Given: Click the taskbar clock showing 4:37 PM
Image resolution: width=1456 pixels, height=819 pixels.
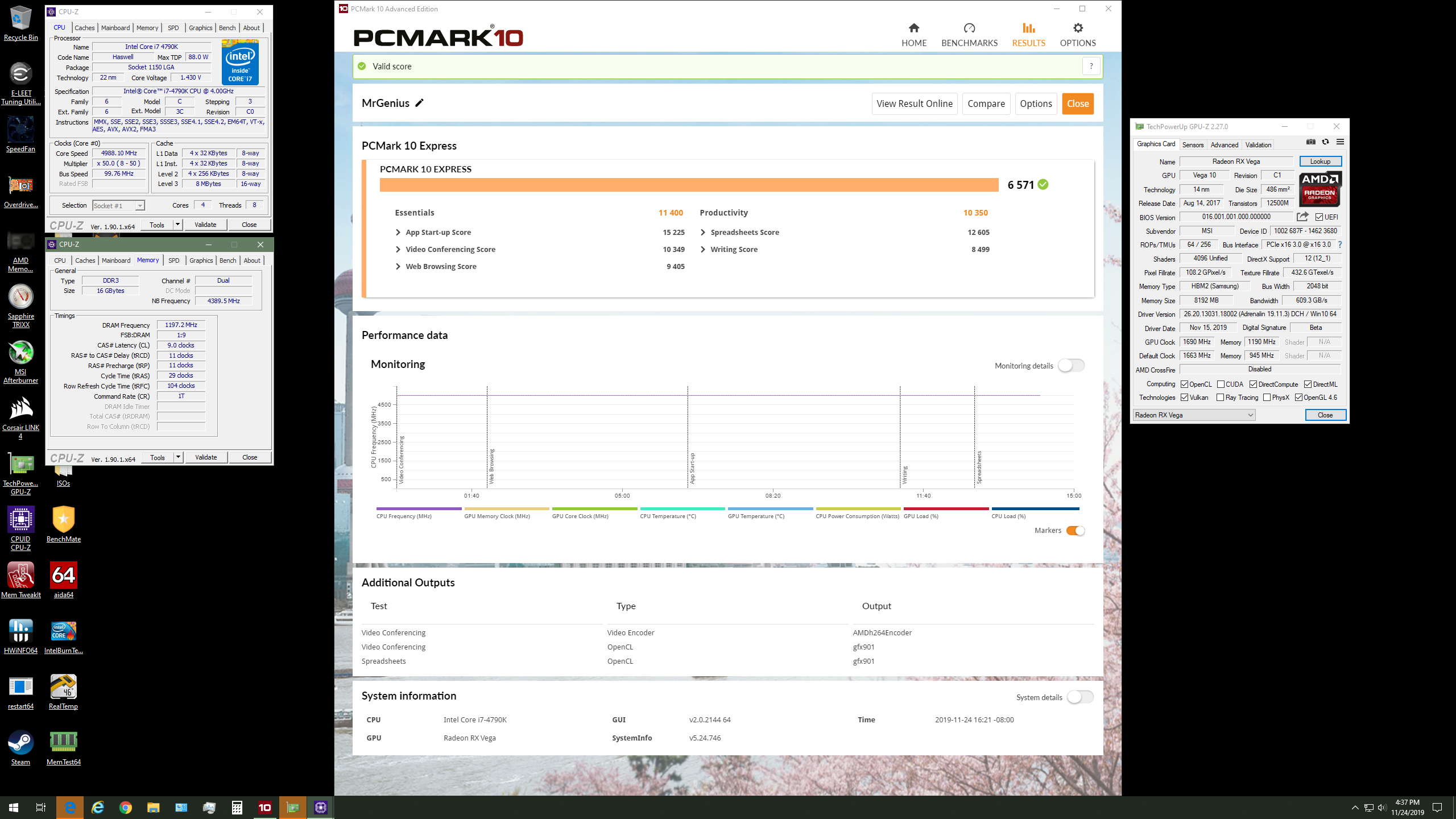Looking at the screenshot, I should tap(1407, 807).
